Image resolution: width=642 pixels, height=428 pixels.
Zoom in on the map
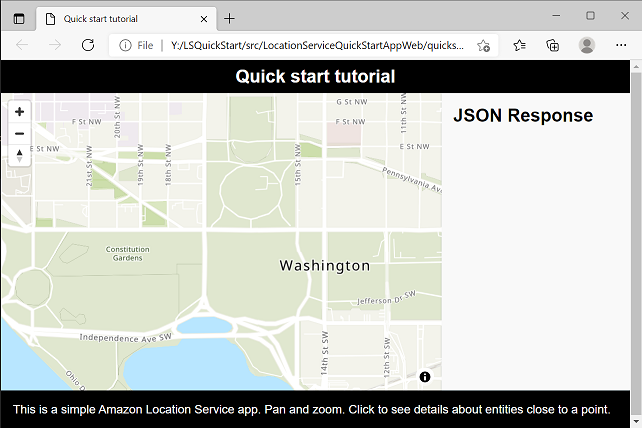[x=19, y=112]
